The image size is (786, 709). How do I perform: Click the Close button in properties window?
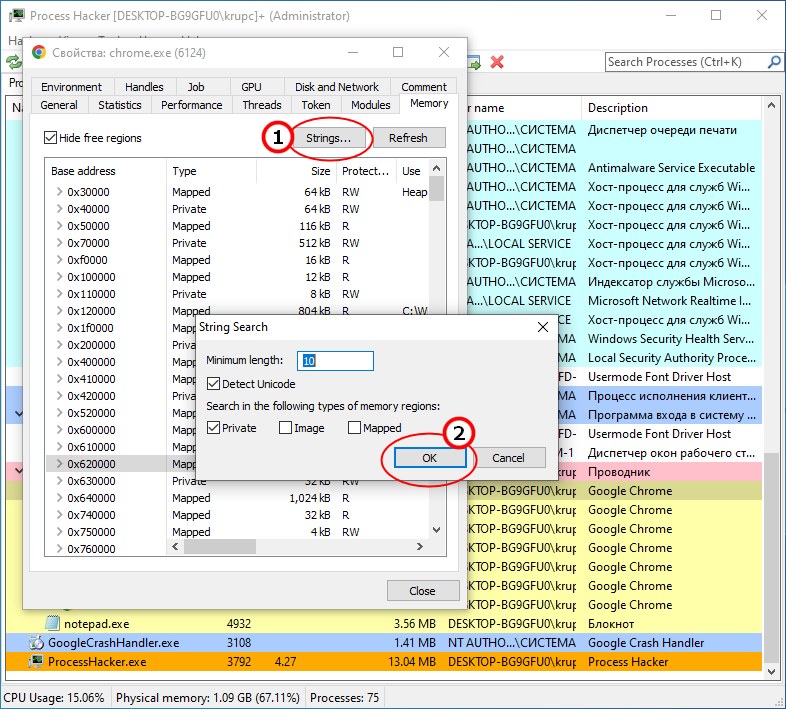point(423,591)
